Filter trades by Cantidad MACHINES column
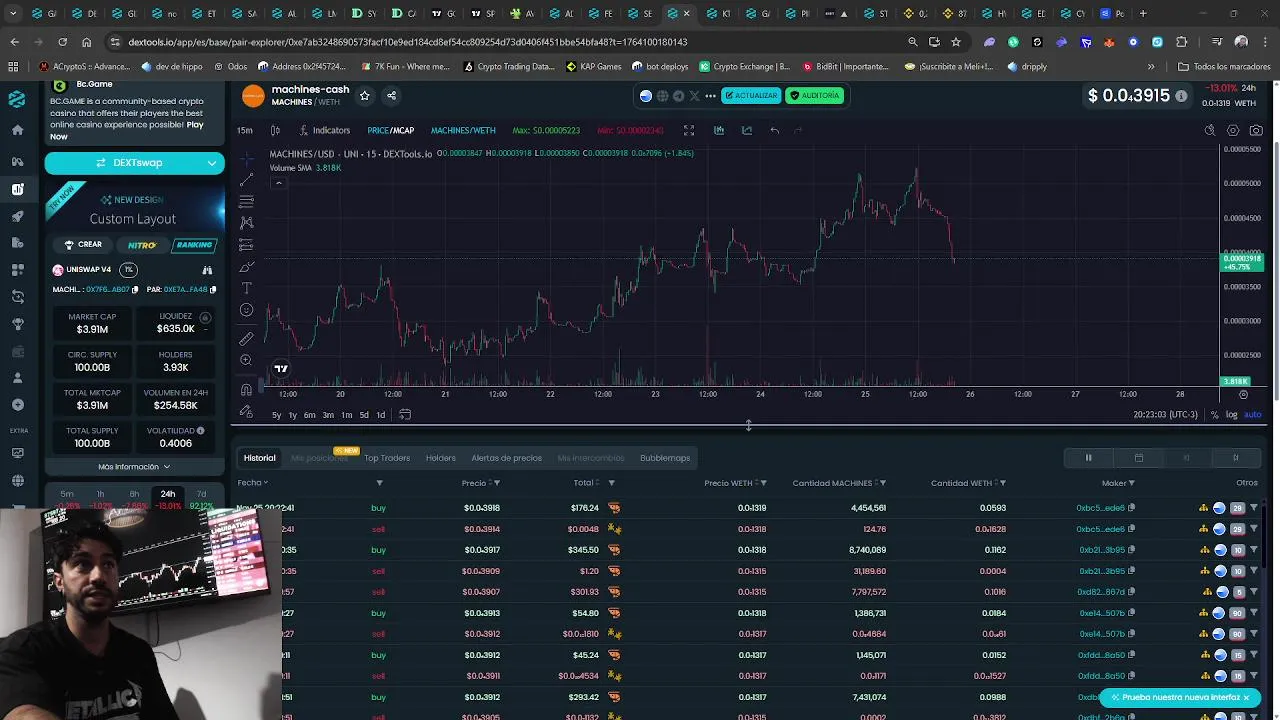Screen dimensions: 1280x720 [881, 483]
